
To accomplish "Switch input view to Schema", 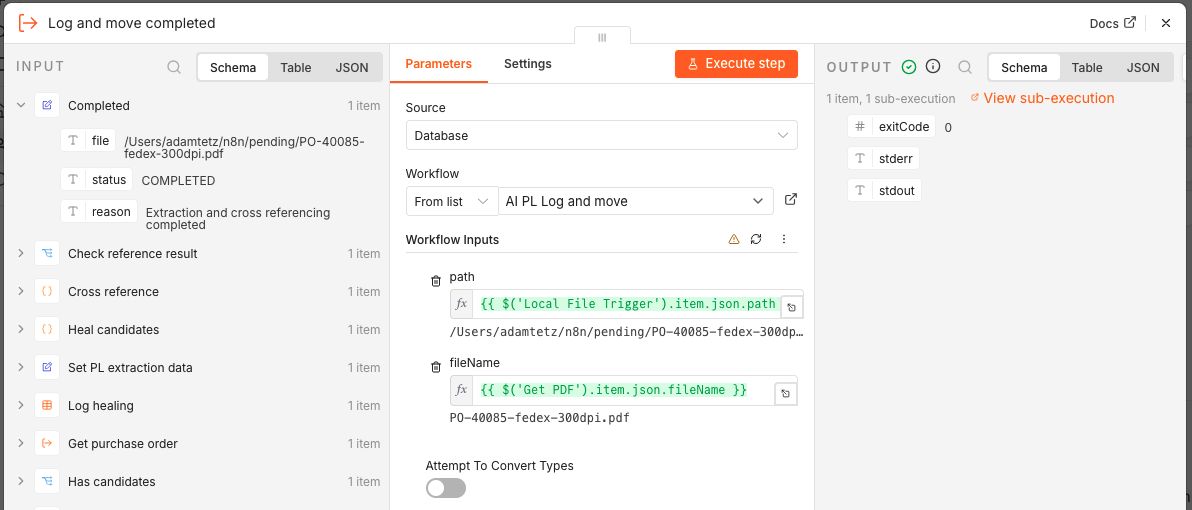I will pyautogui.click(x=233, y=67).
